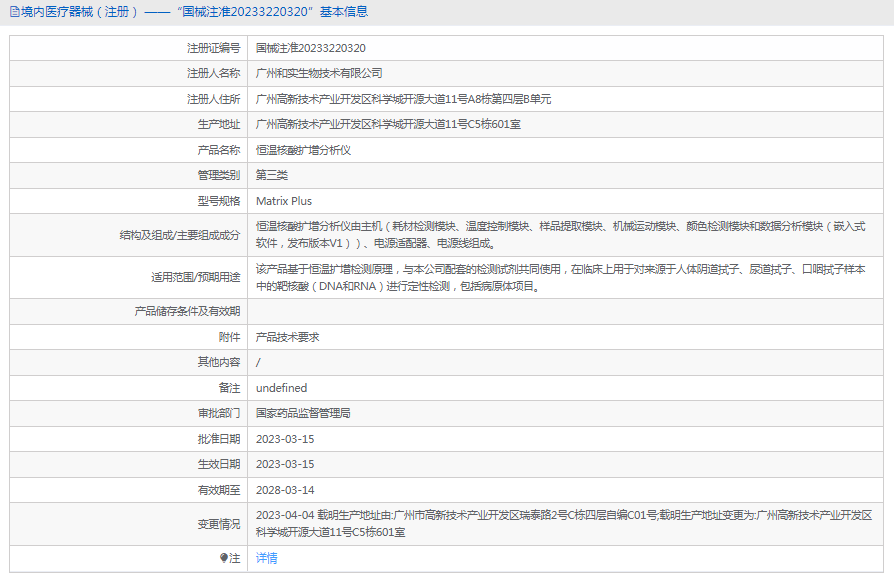Select the structure description starting 恒温核酸扩增分析仪由主机
Viewport: 894px width, 579px height.
(x=560, y=235)
